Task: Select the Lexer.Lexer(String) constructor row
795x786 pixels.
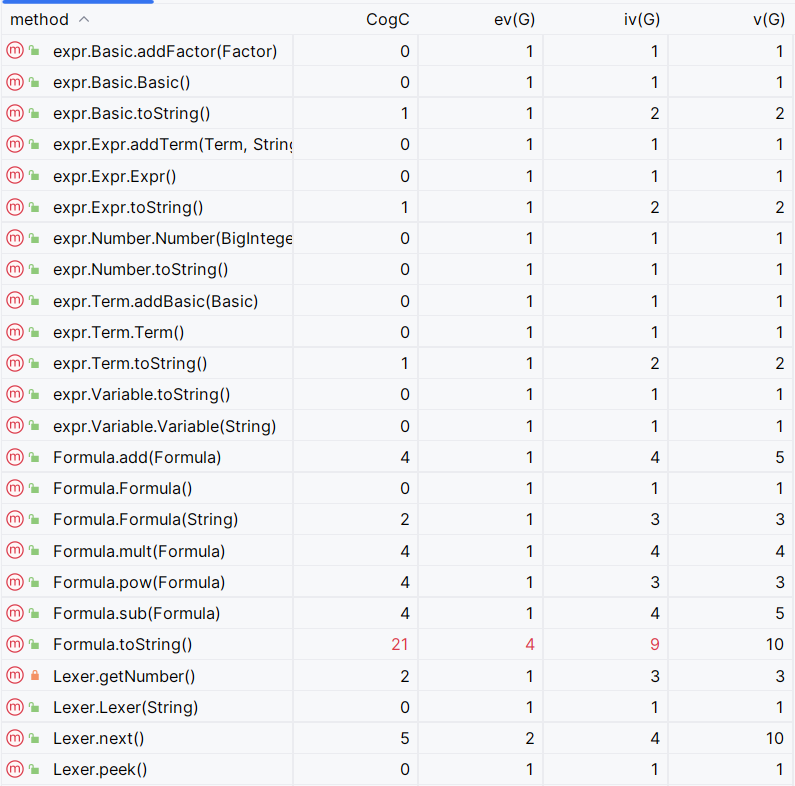Action: 125,708
